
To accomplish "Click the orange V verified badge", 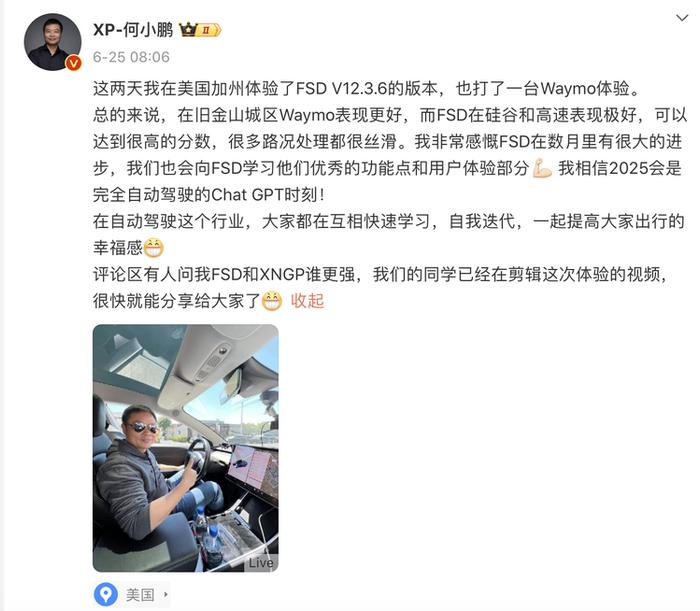I will (x=74, y=63).
